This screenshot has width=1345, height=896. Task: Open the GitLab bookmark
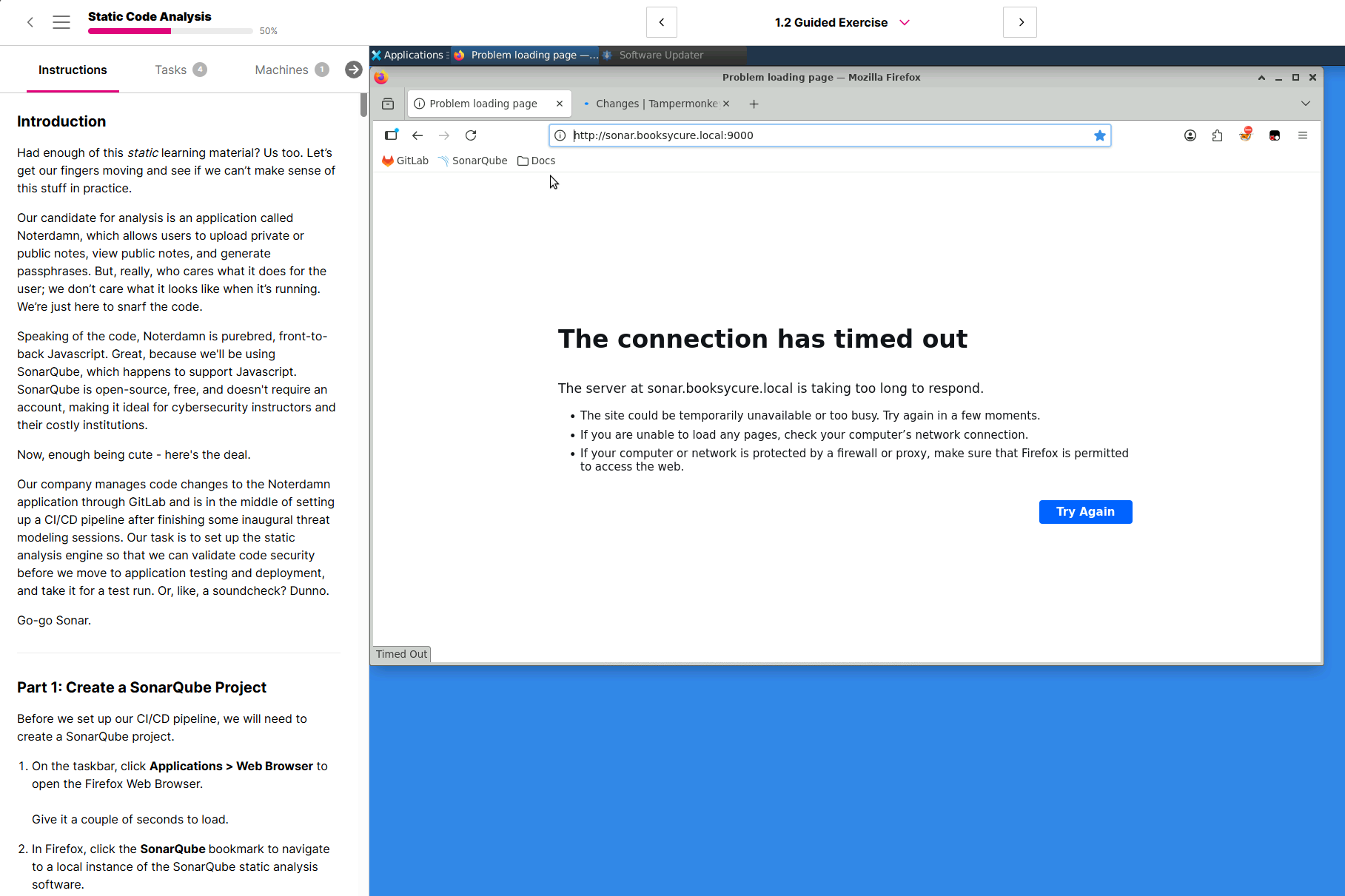pyautogui.click(x=405, y=161)
